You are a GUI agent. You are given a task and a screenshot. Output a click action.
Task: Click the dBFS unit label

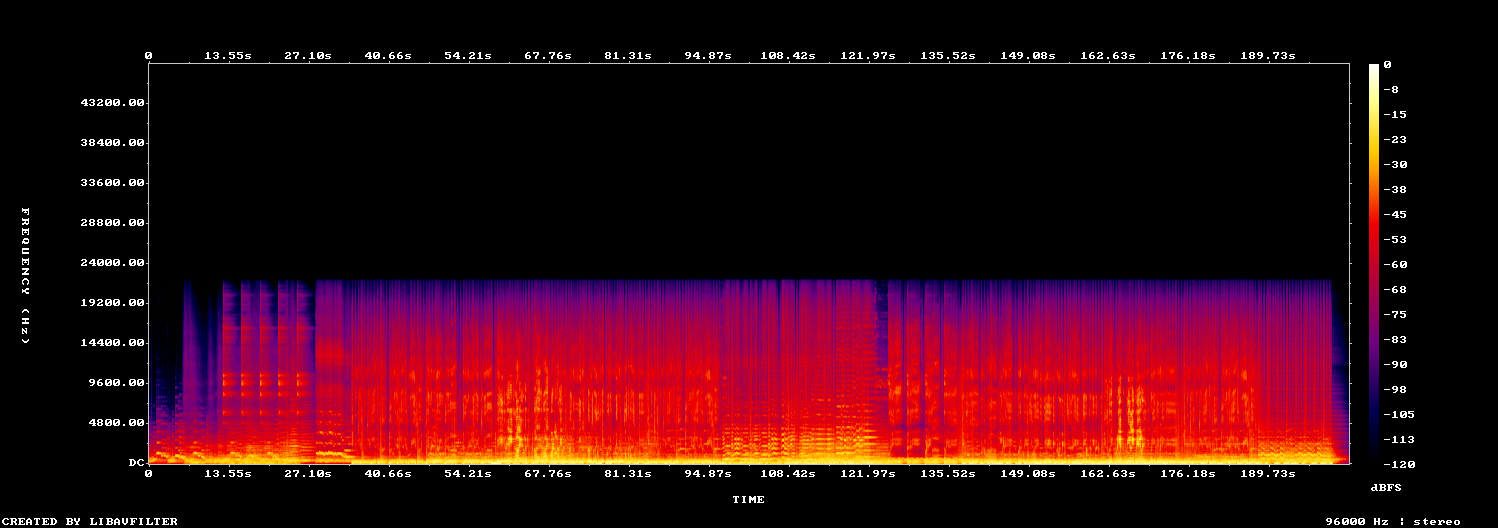1386,487
